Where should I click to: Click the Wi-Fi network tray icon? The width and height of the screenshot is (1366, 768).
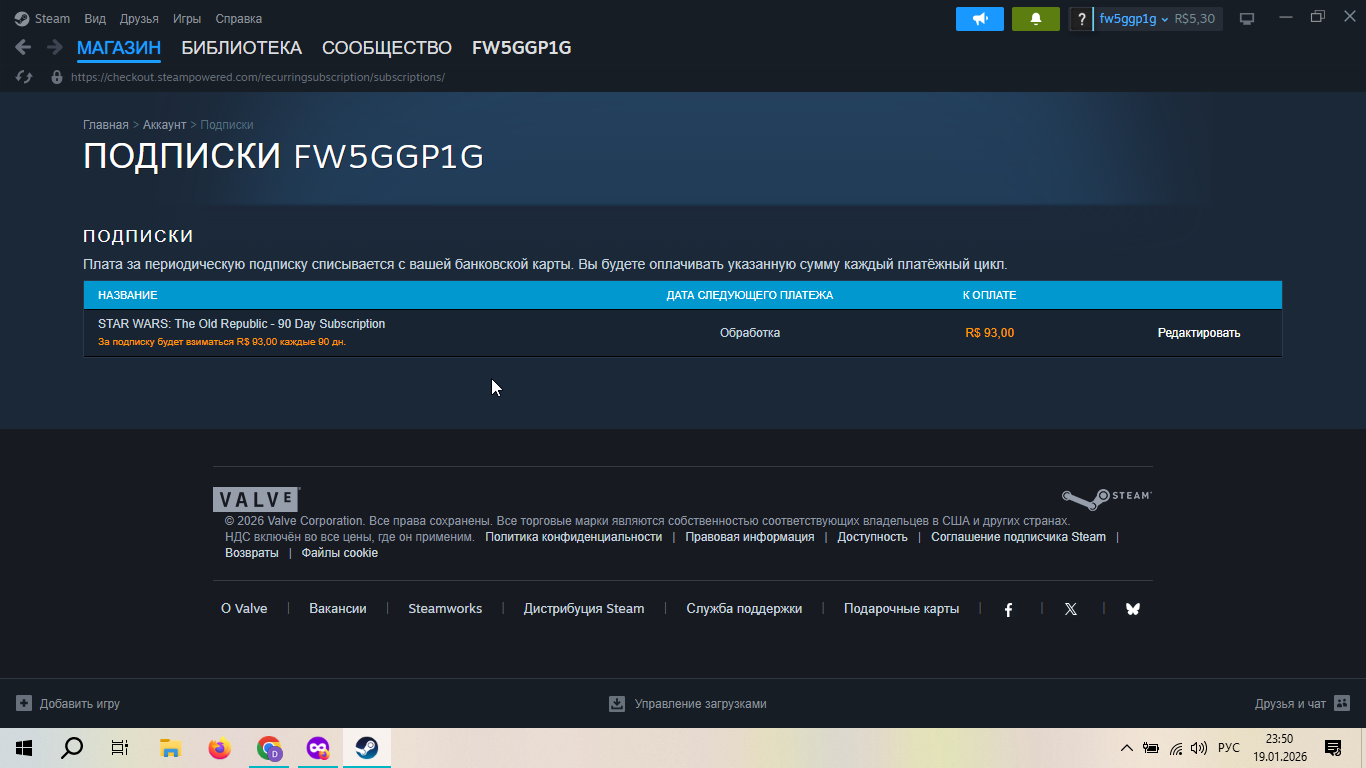coord(1176,748)
